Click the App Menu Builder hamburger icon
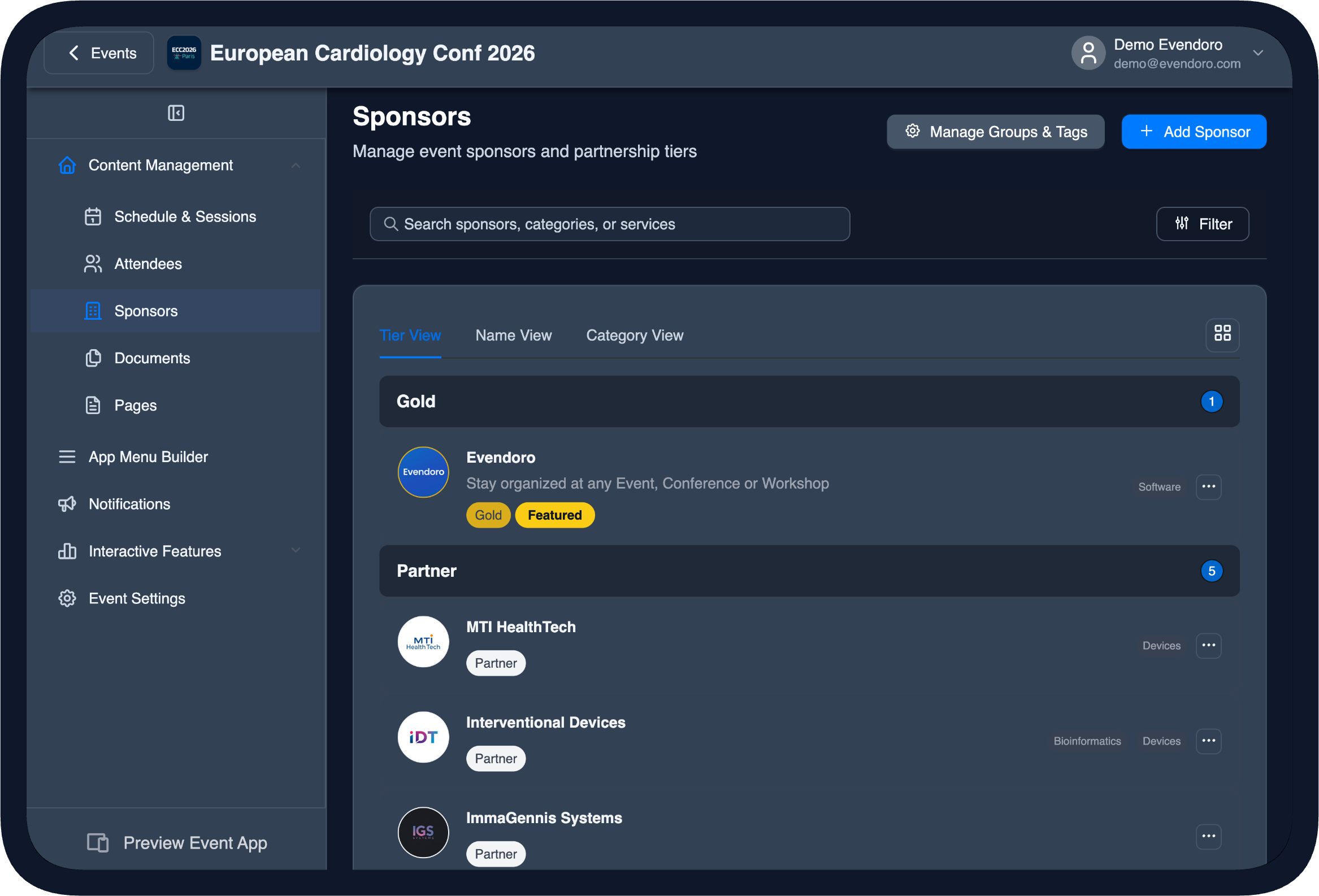The width and height of the screenshot is (1319, 896). point(67,457)
